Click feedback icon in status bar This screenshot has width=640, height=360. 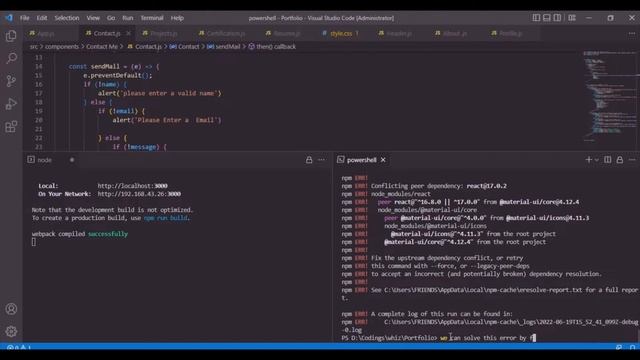coord(619,347)
